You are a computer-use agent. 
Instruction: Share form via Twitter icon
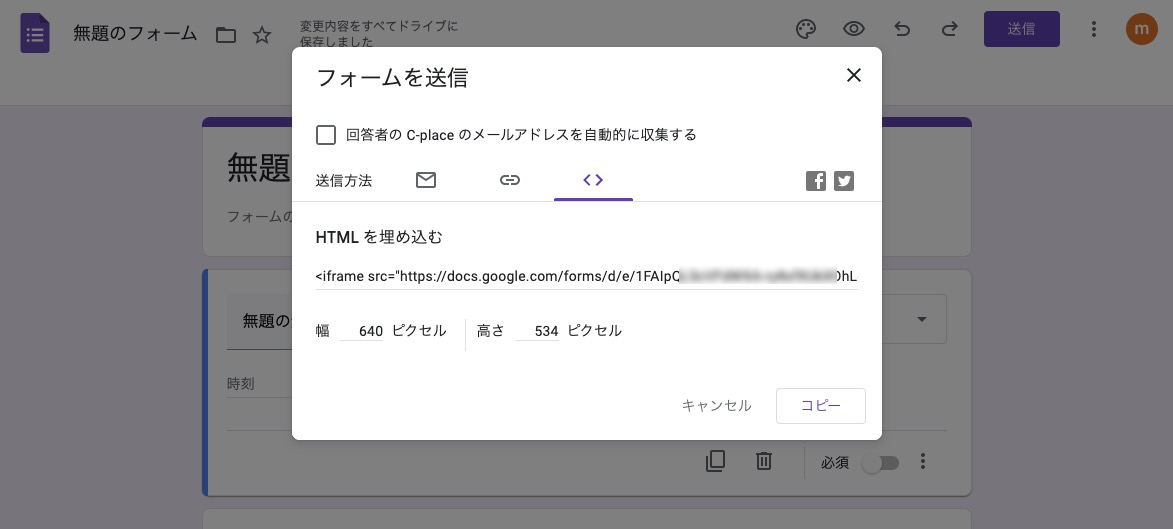(844, 181)
